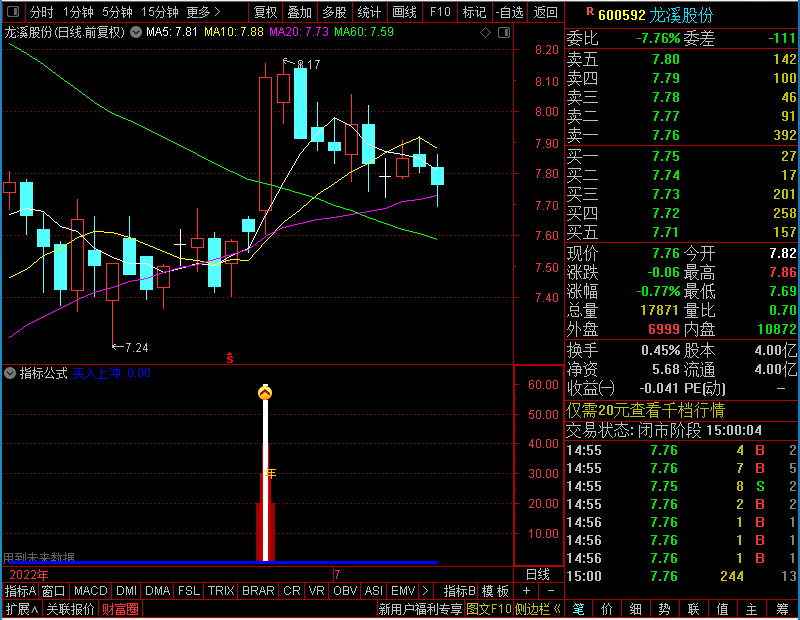The width and height of the screenshot is (800, 620).
Task: Click the 多股 multi-stock button
Action: pyautogui.click(x=334, y=12)
